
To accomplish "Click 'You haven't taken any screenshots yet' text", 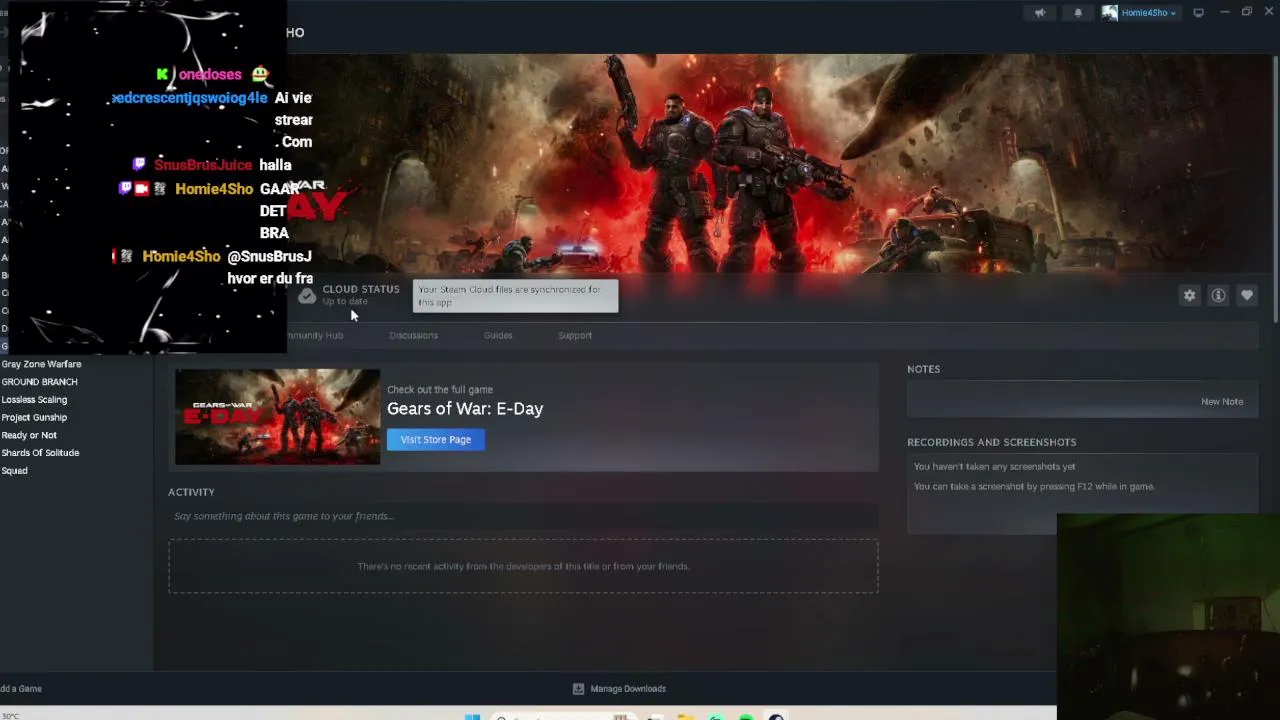I will click(x=994, y=467).
